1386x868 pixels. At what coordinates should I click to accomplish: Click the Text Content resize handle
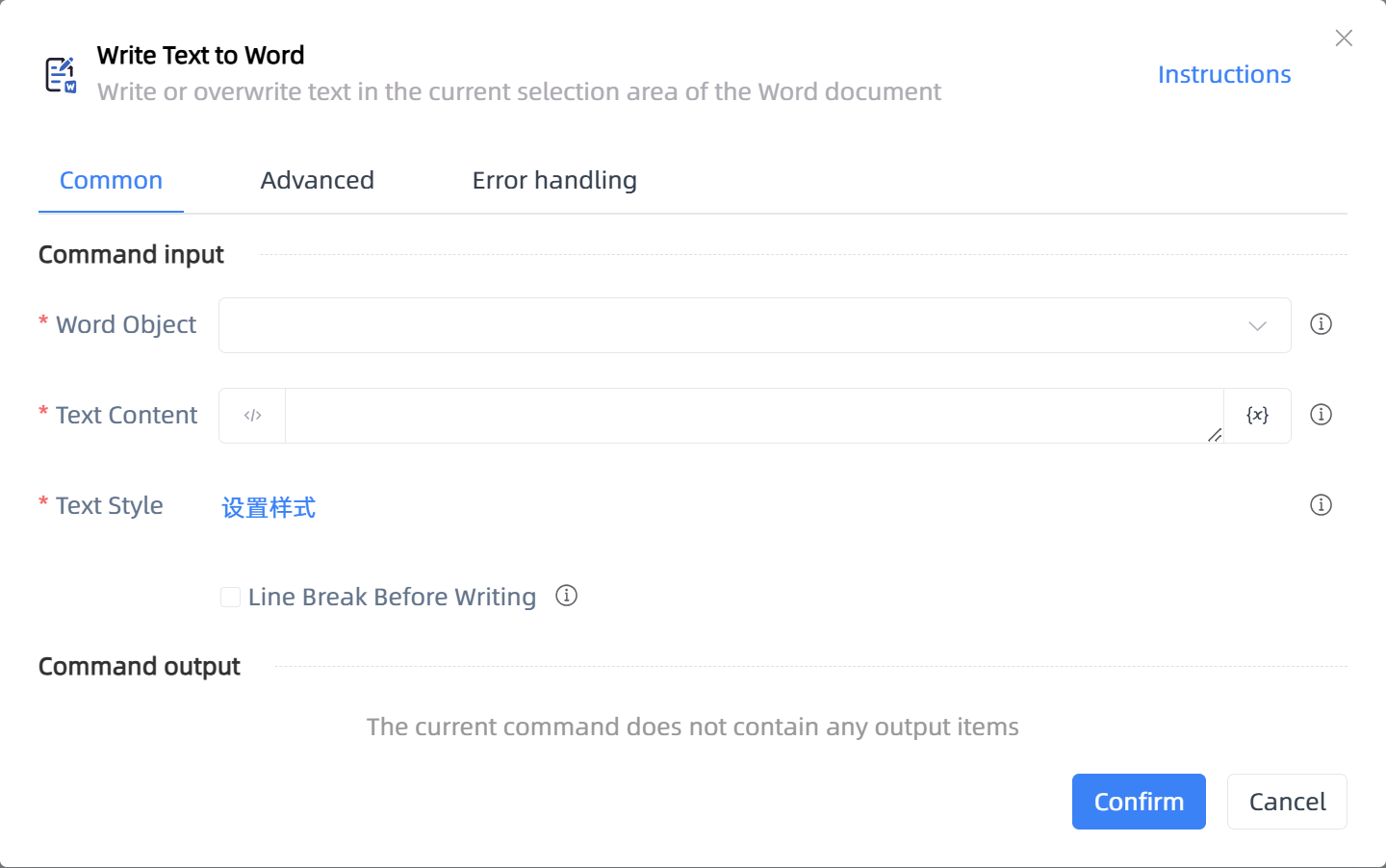pos(1215,435)
